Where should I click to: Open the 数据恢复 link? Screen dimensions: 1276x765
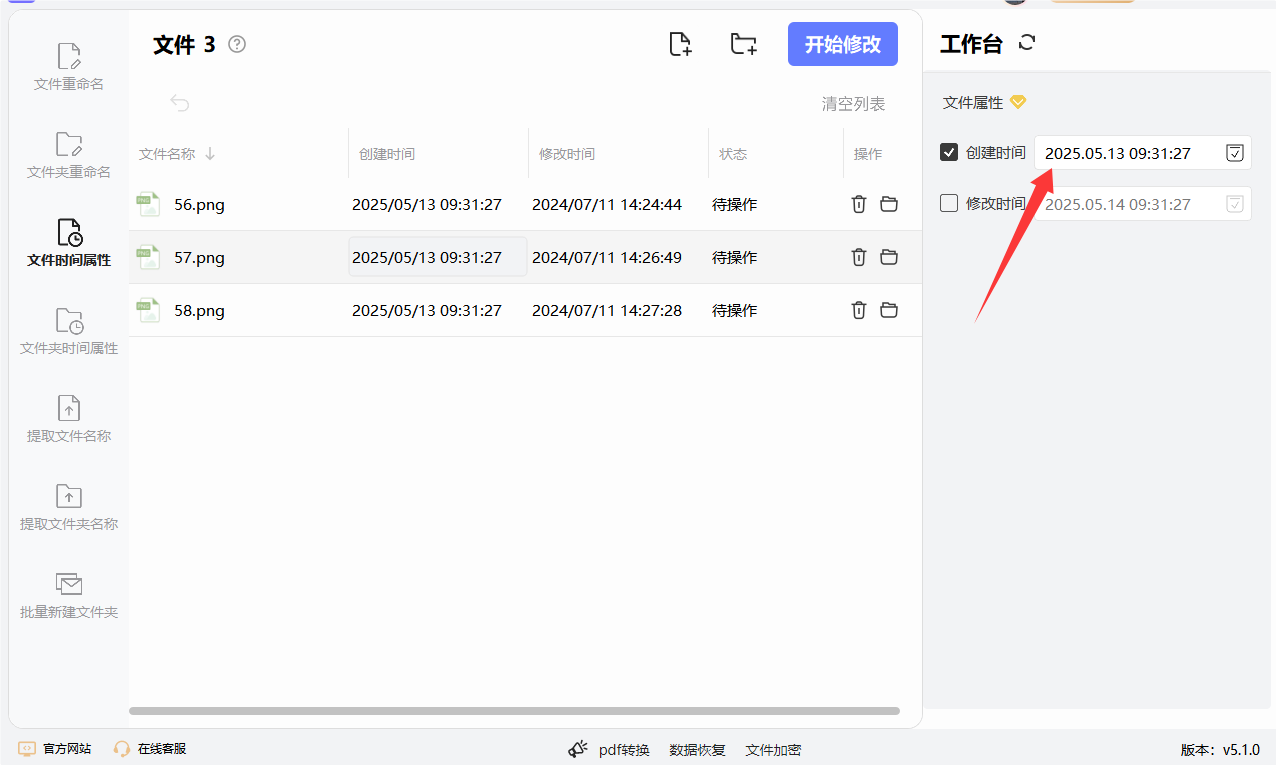pyautogui.click(x=697, y=750)
